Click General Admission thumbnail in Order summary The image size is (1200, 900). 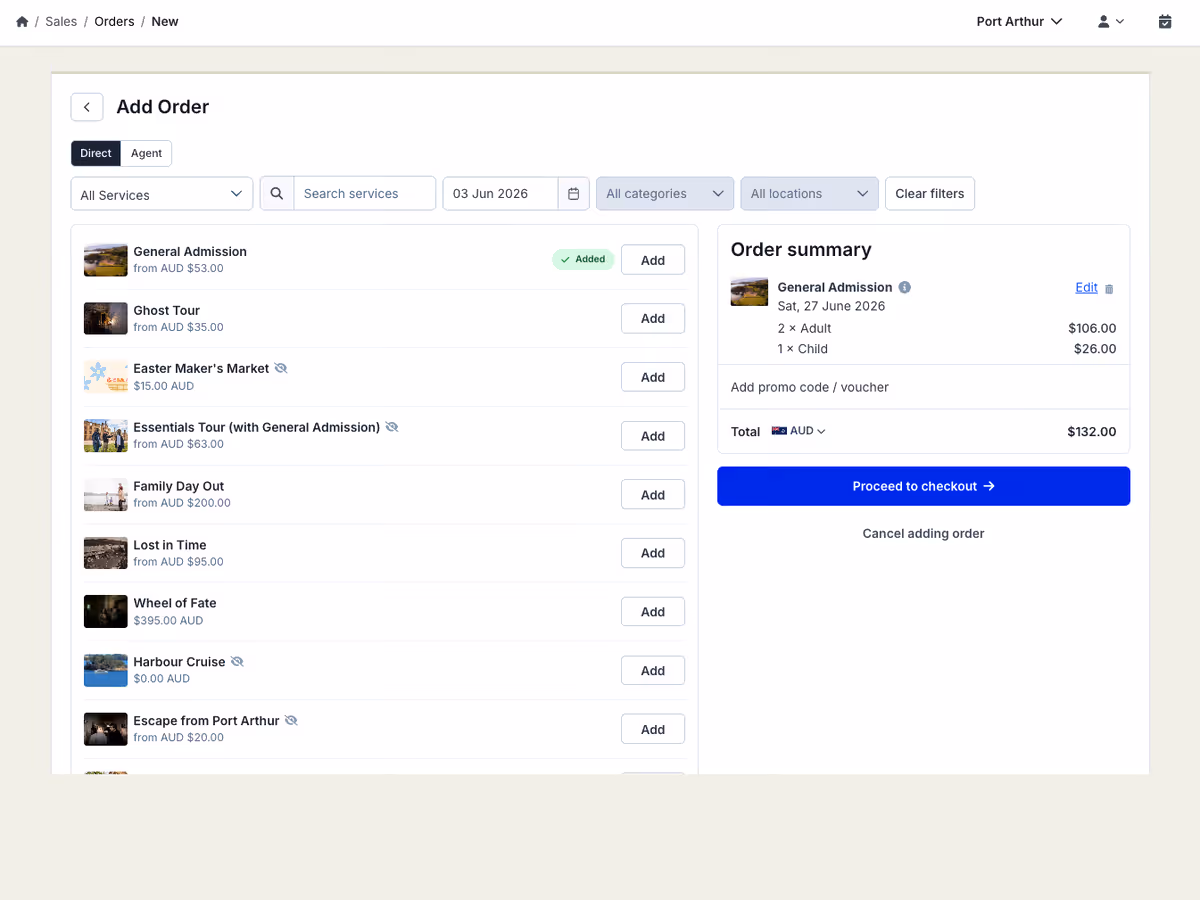[750, 292]
